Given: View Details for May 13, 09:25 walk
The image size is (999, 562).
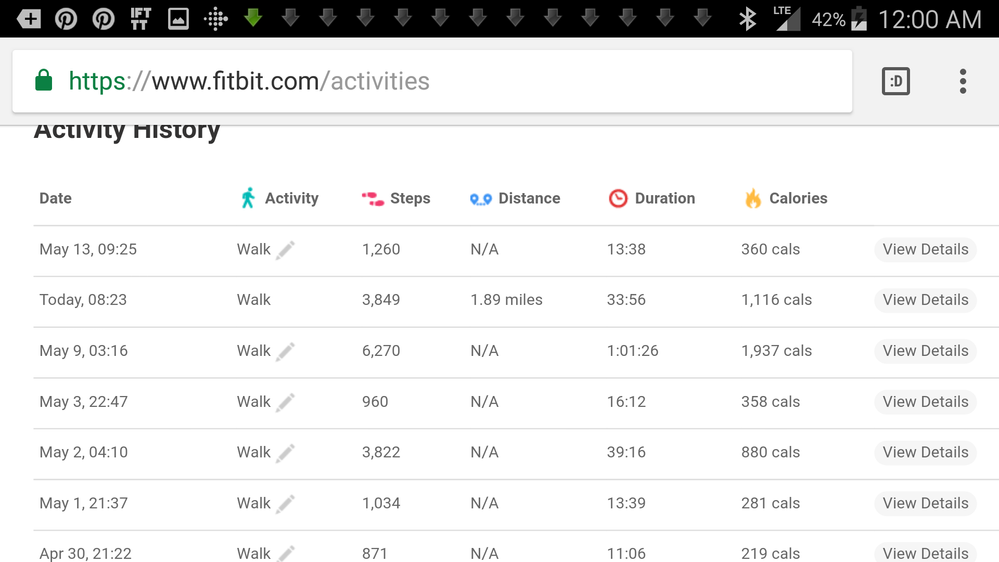Looking at the screenshot, I should tap(925, 249).
